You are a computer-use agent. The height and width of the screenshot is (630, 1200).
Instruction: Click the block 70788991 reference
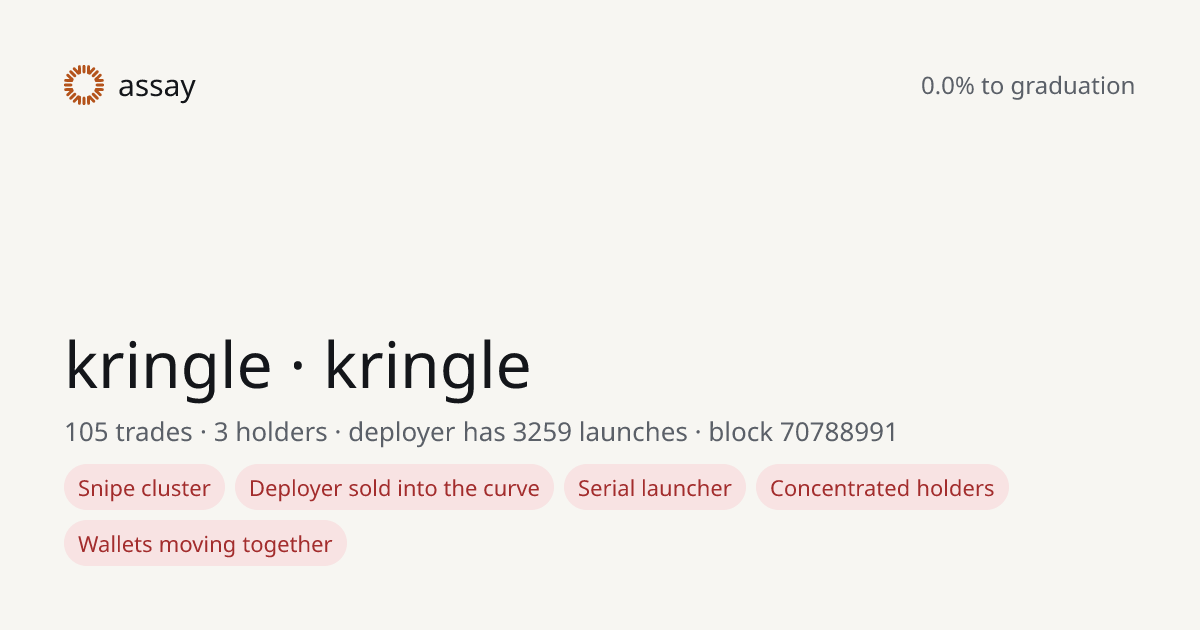coord(803,432)
